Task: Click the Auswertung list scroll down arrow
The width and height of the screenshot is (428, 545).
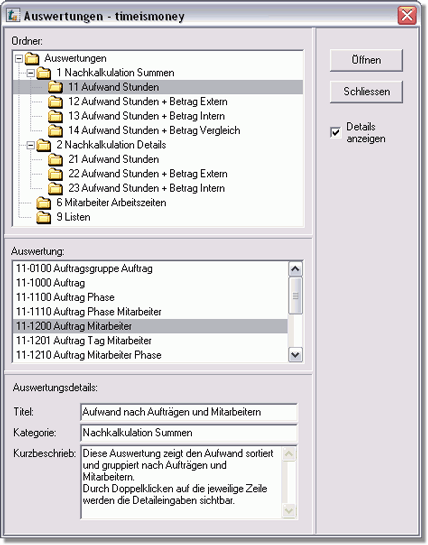Action: click(x=296, y=355)
